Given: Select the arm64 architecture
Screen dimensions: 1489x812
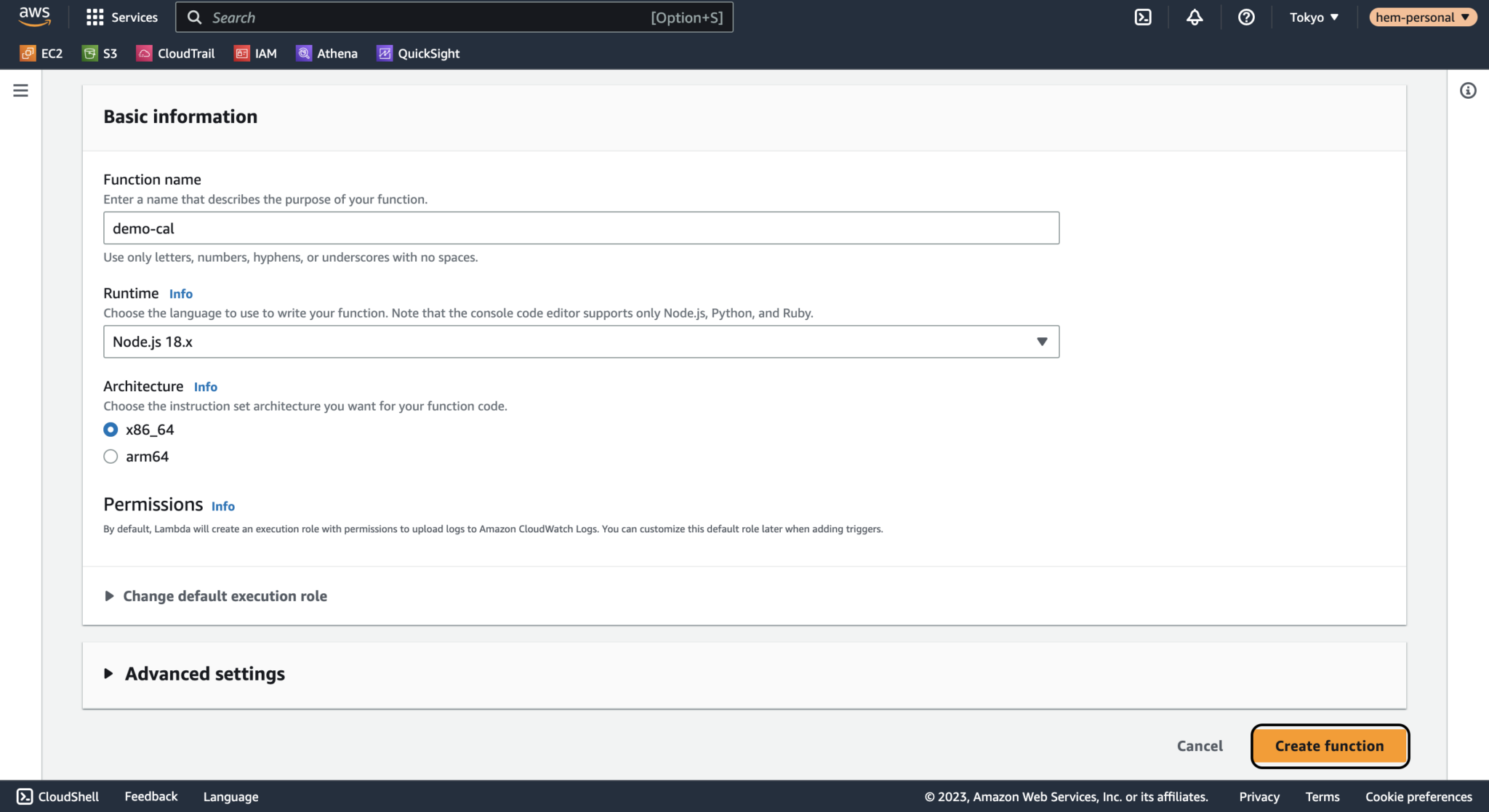Looking at the screenshot, I should point(111,457).
